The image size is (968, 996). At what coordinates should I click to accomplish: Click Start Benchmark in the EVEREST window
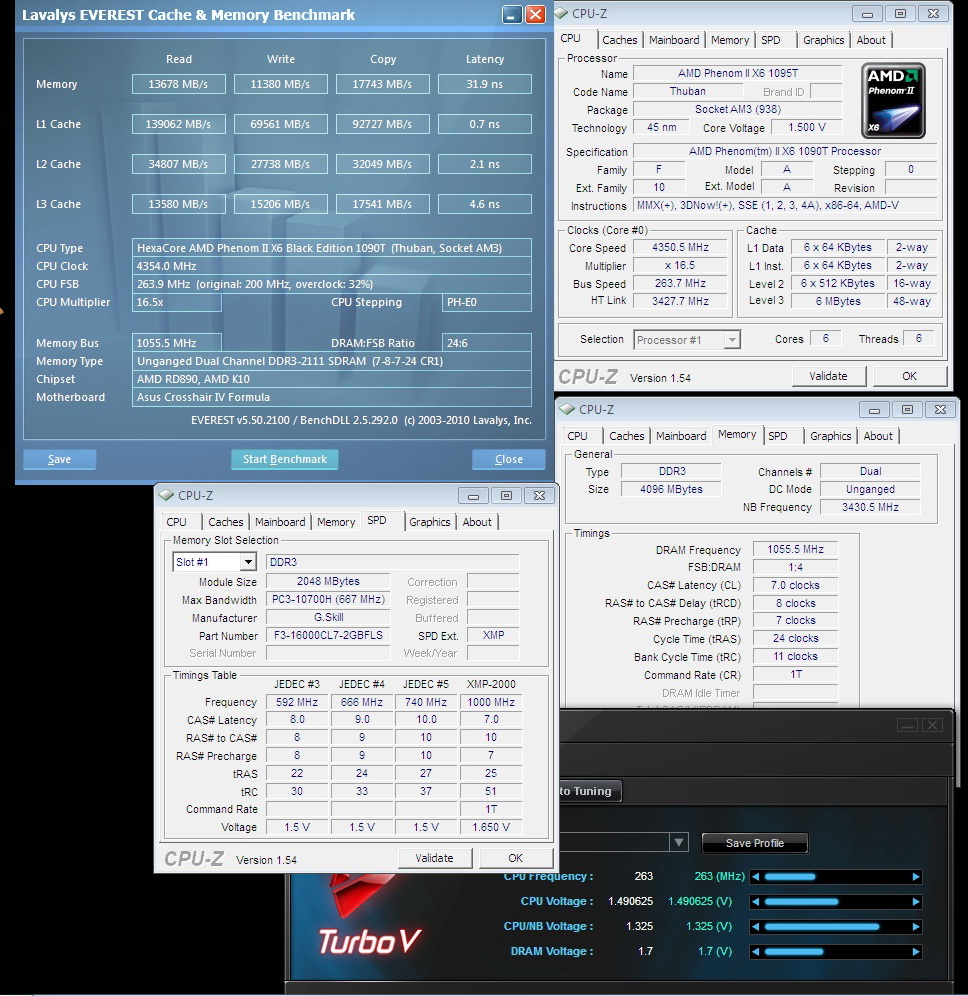point(285,459)
